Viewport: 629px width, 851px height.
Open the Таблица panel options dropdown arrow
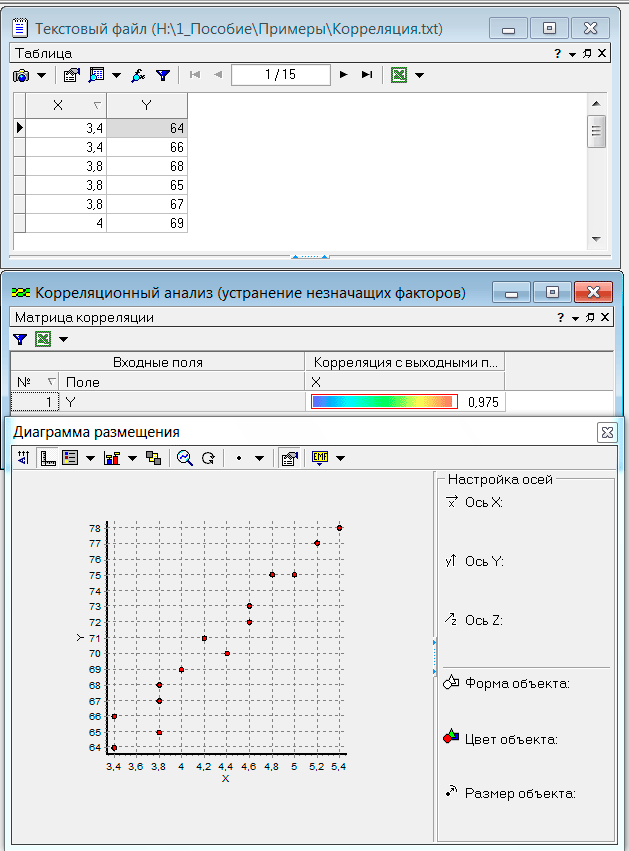click(572, 54)
